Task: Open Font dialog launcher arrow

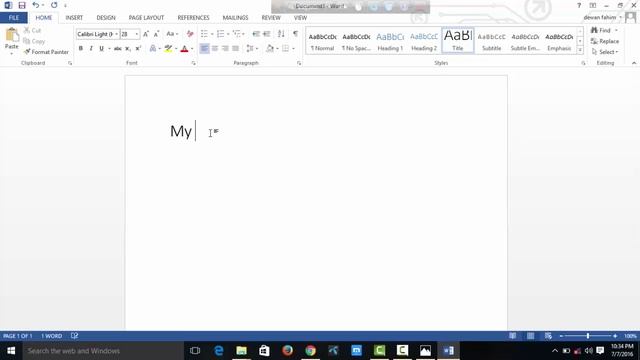Action: (193, 63)
